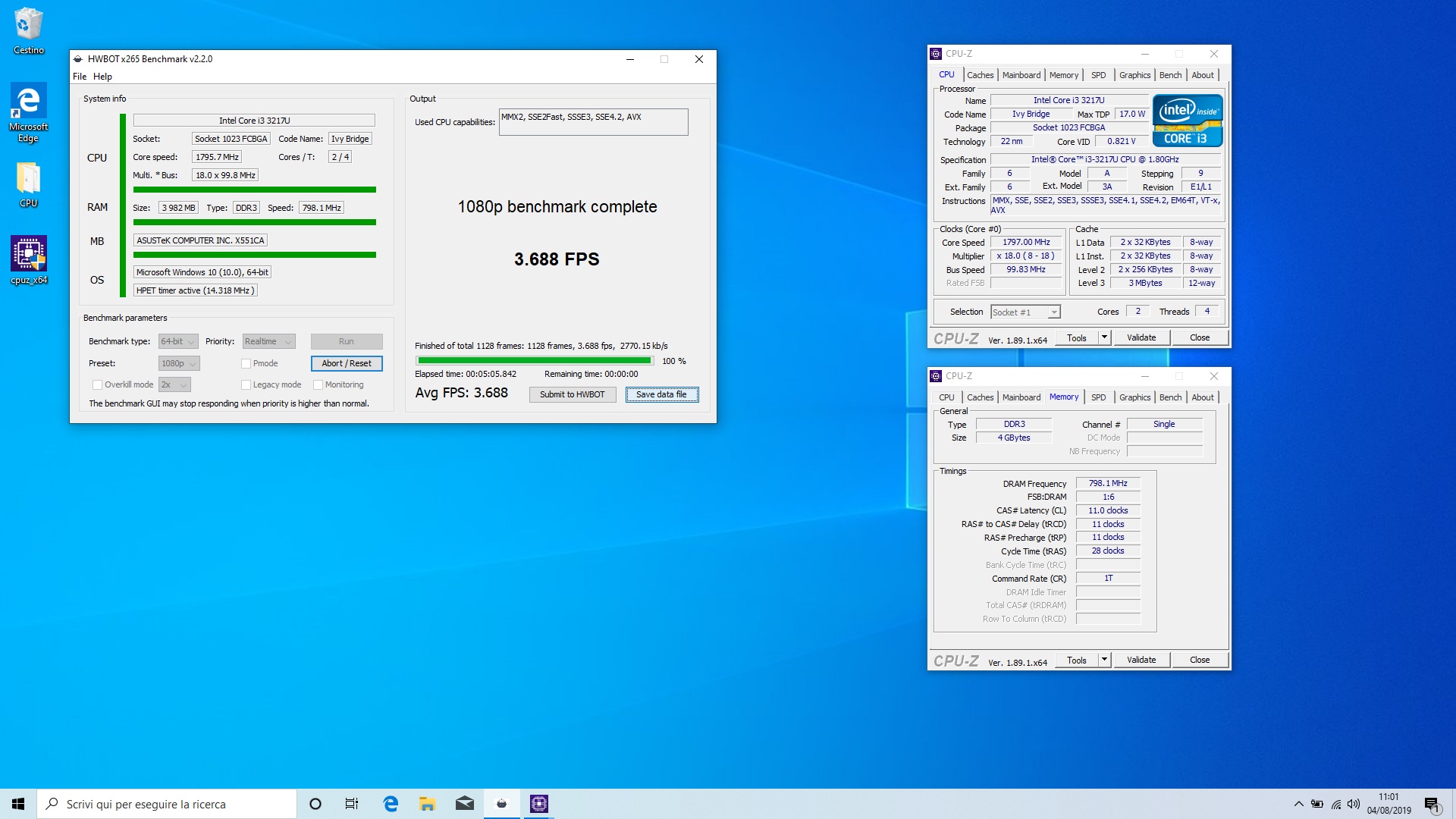Viewport: 1456px width, 819px height.
Task: Switch to Caches tab in top CPU-Z
Action: tap(980, 75)
